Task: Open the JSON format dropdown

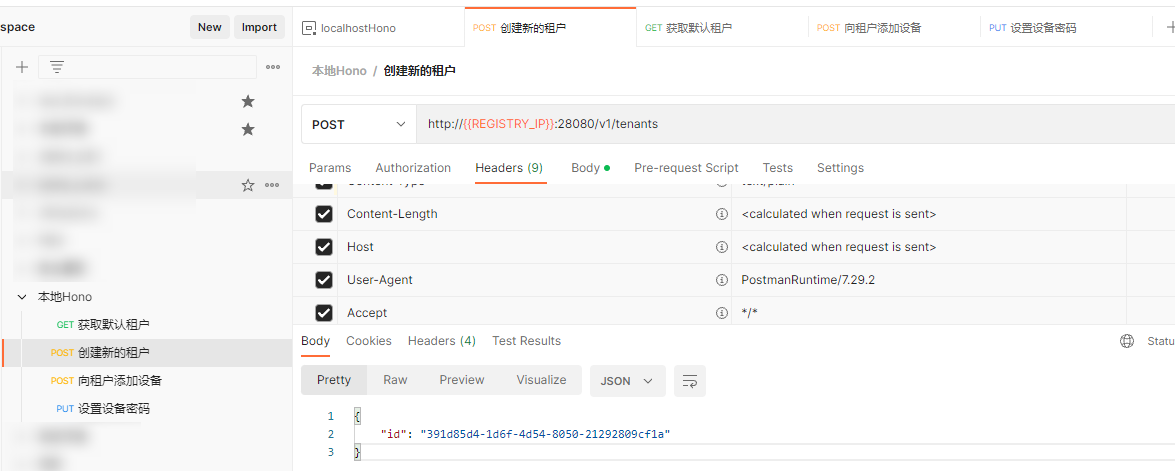Action: (627, 380)
